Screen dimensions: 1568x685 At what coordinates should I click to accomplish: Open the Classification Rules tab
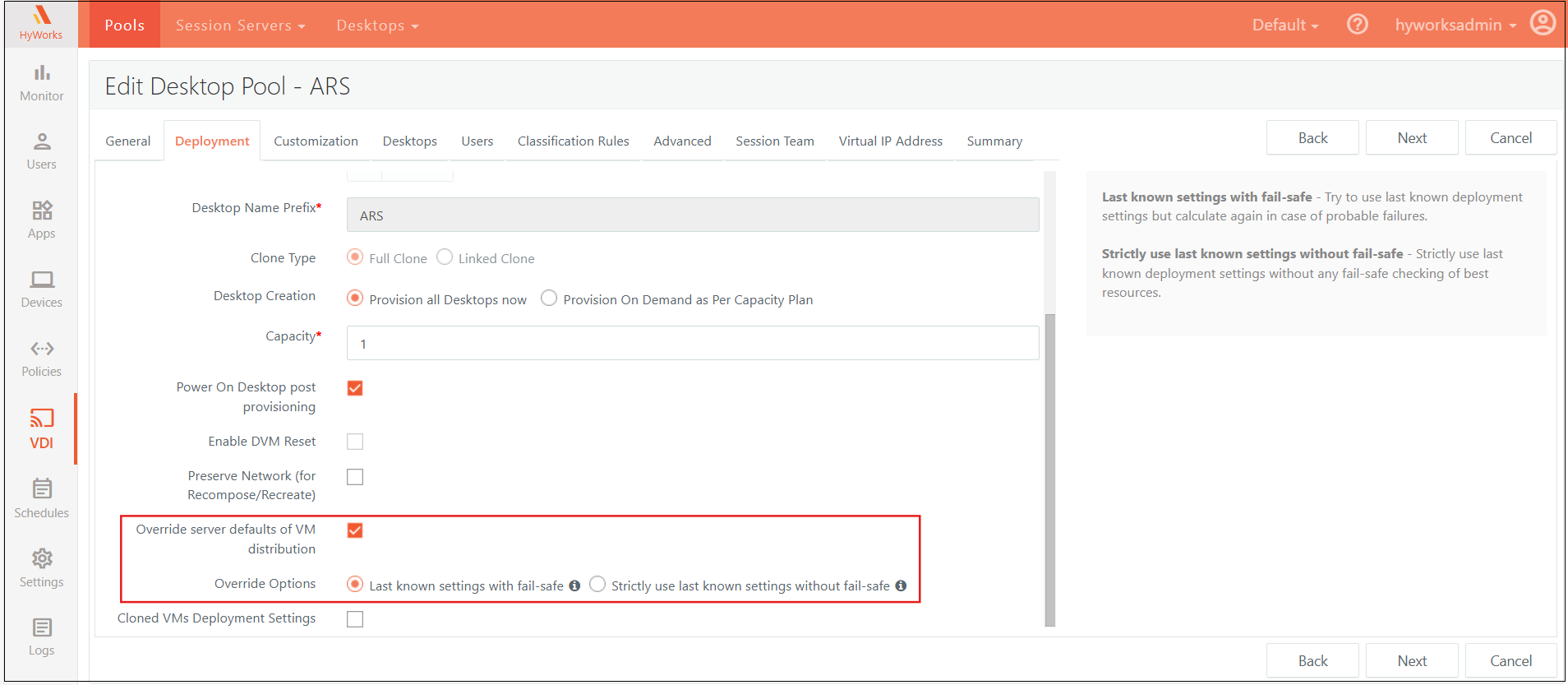[x=573, y=141]
